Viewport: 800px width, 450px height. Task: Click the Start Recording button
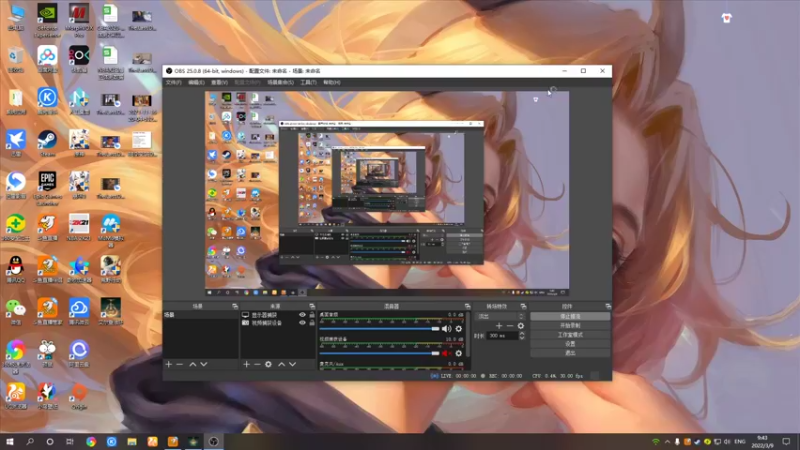coord(570,326)
